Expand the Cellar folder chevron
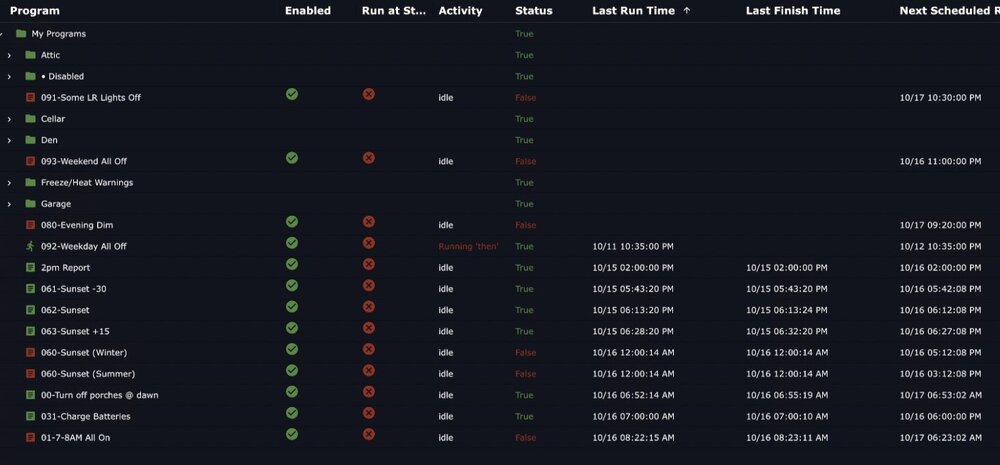This screenshot has width=1000, height=465. pos(9,119)
